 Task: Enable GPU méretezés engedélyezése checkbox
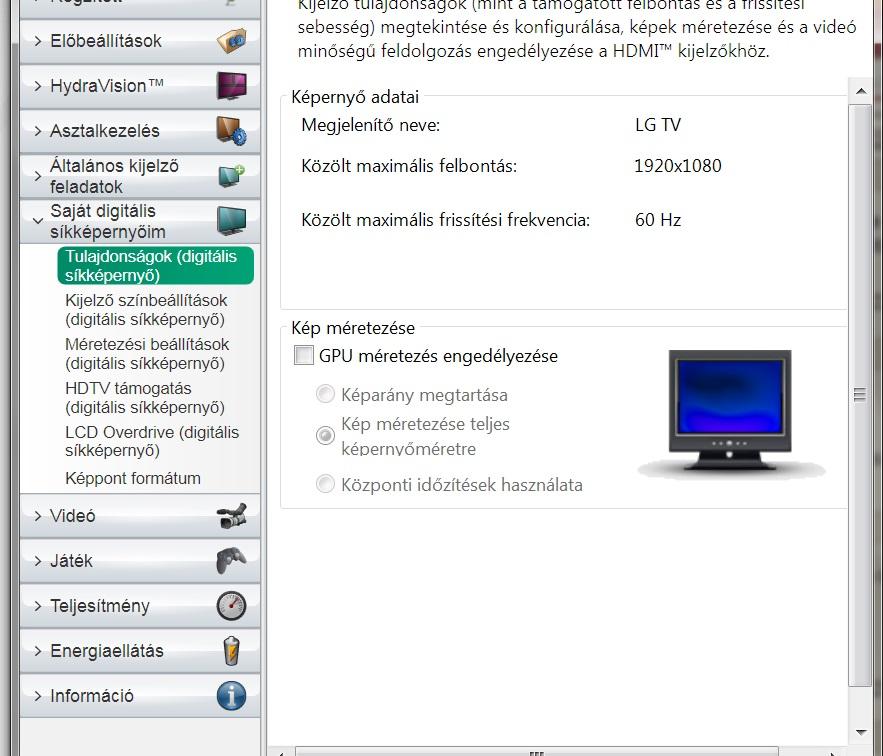(304, 355)
